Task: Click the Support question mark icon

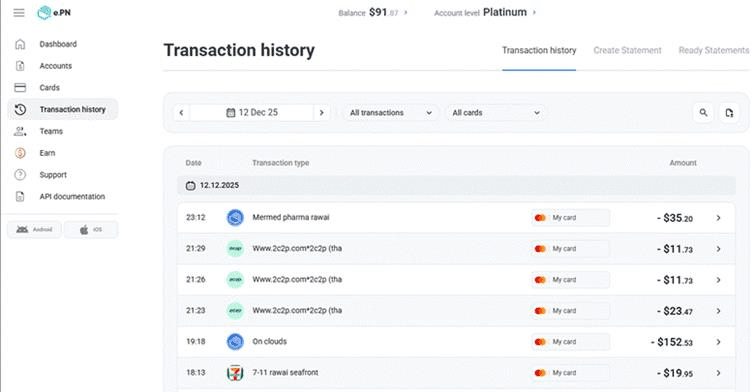Action: [x=20, y=175]
